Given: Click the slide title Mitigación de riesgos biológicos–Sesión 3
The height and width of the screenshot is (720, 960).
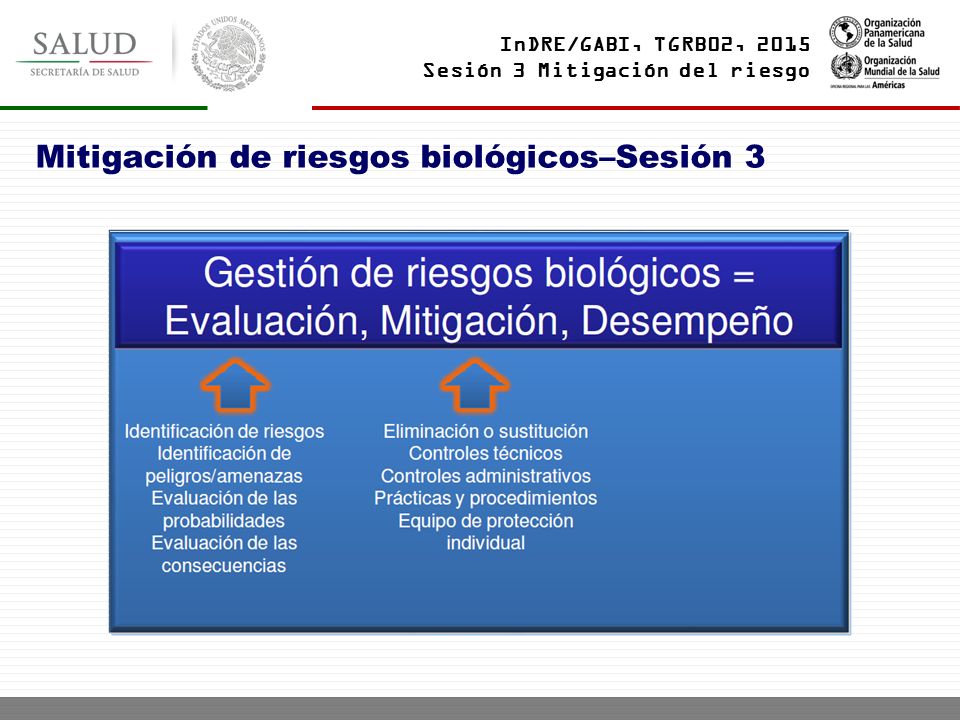Looking at the screenshot, I should [x=400, y=157].
